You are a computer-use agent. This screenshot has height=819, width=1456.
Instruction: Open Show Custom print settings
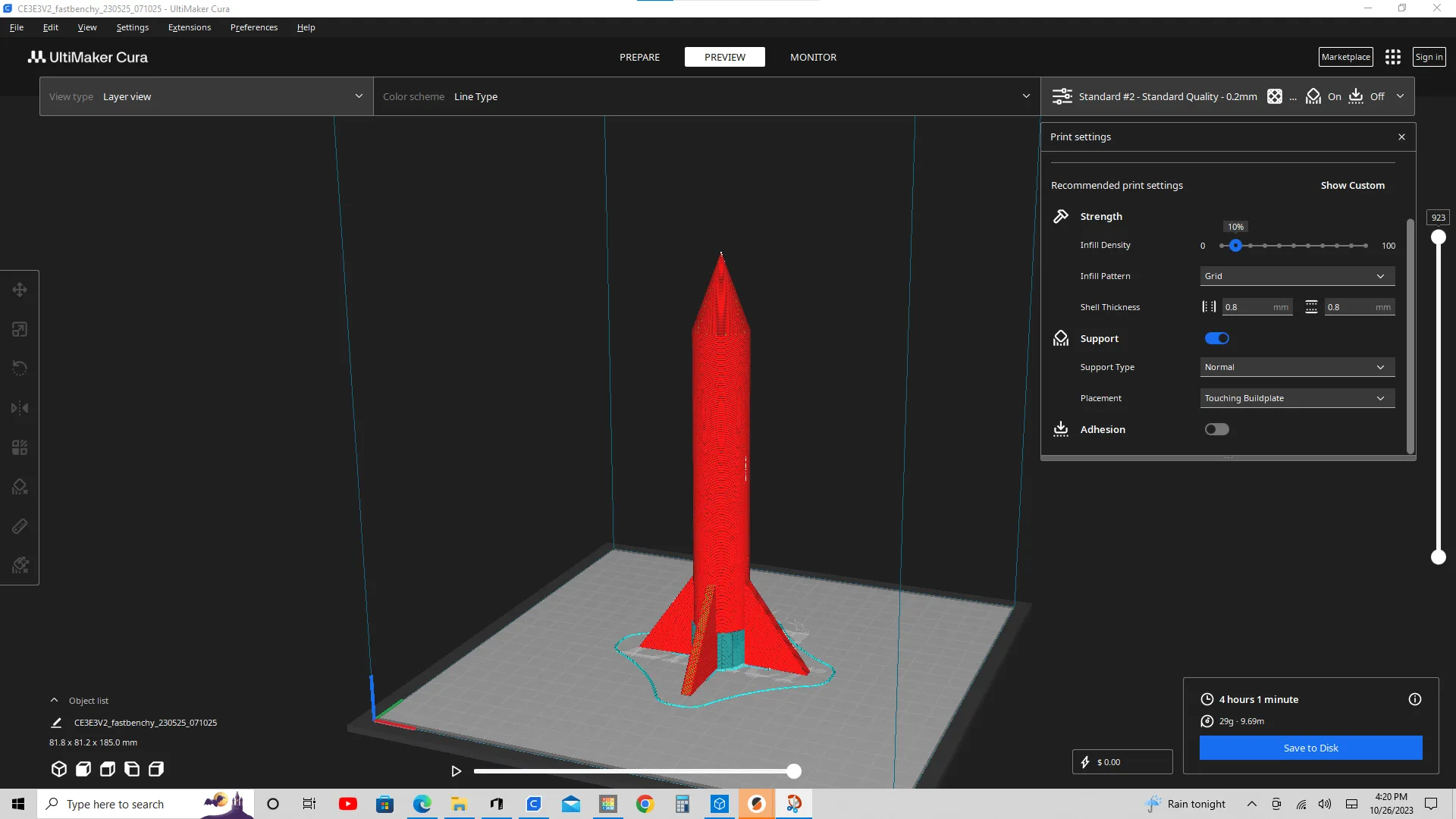pos(1353,185)
